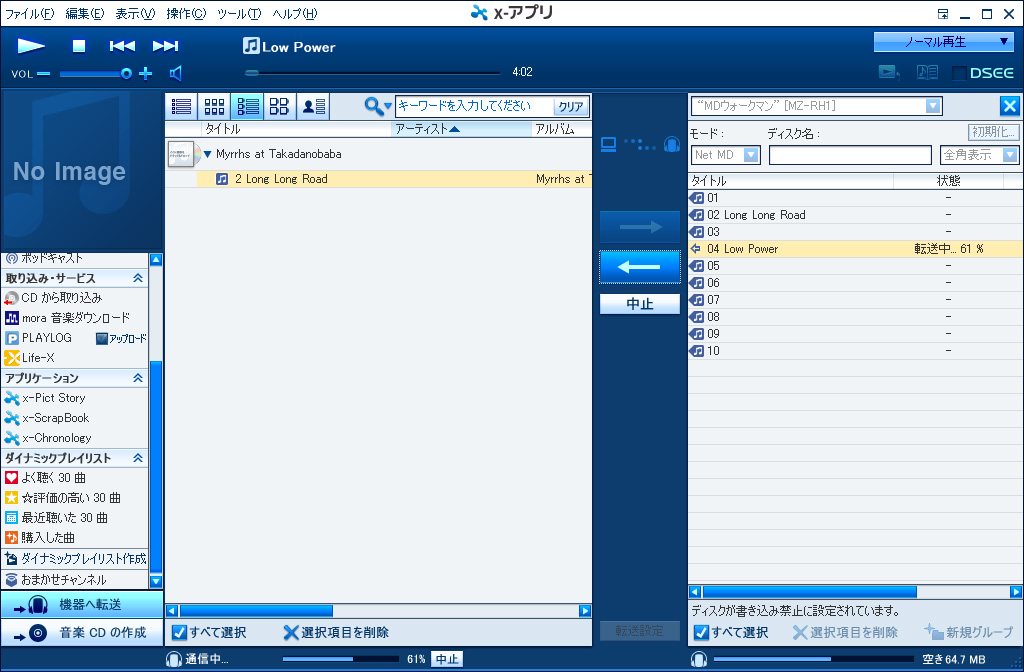Screen dimensions: 1024x672
Task: Open the 表示 menu
Action: pyautogui.click(x=135, y=13)
